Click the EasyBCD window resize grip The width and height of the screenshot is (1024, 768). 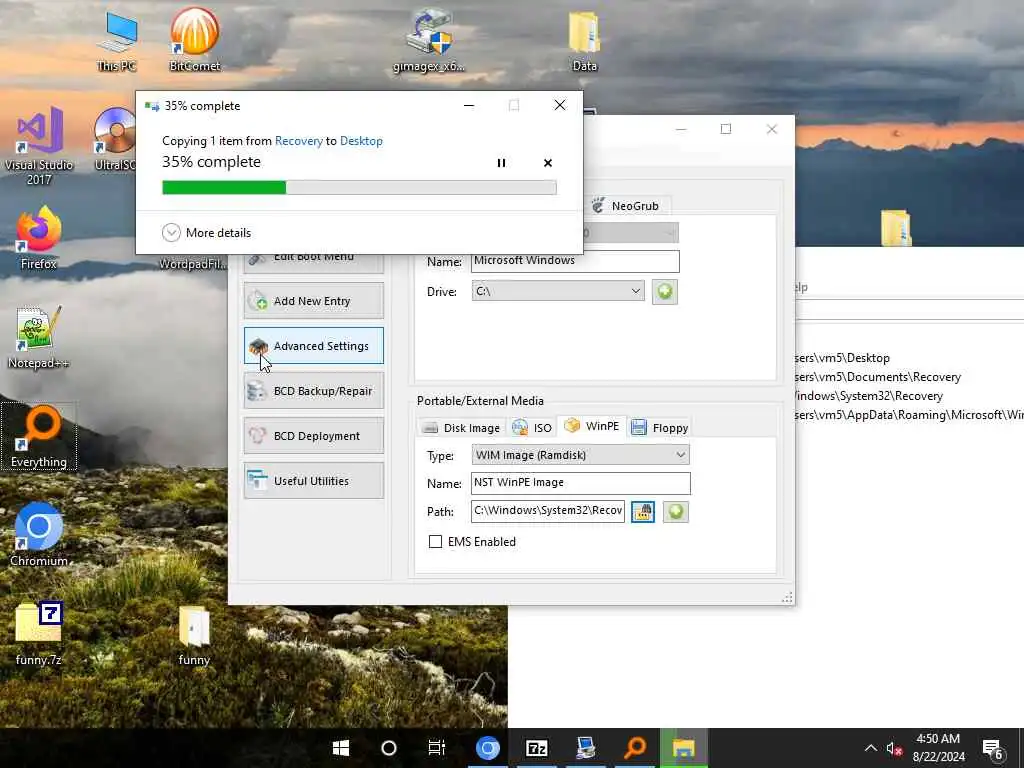click(787, 597)
